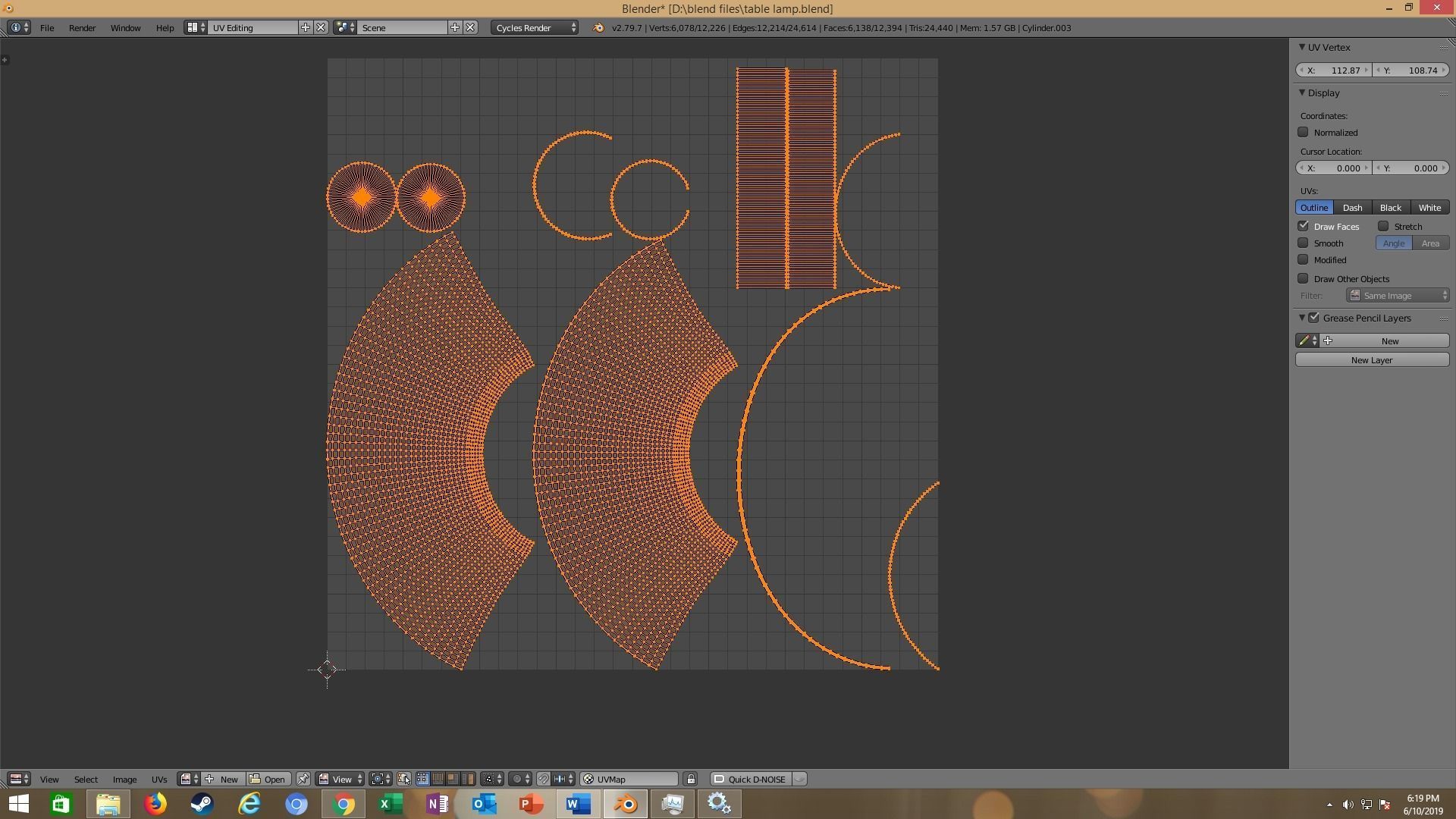Image resolution: width=1456 pixels, height=819 pixels.
Task: Open the Render menu in top bar
Action: coord(82,28)
